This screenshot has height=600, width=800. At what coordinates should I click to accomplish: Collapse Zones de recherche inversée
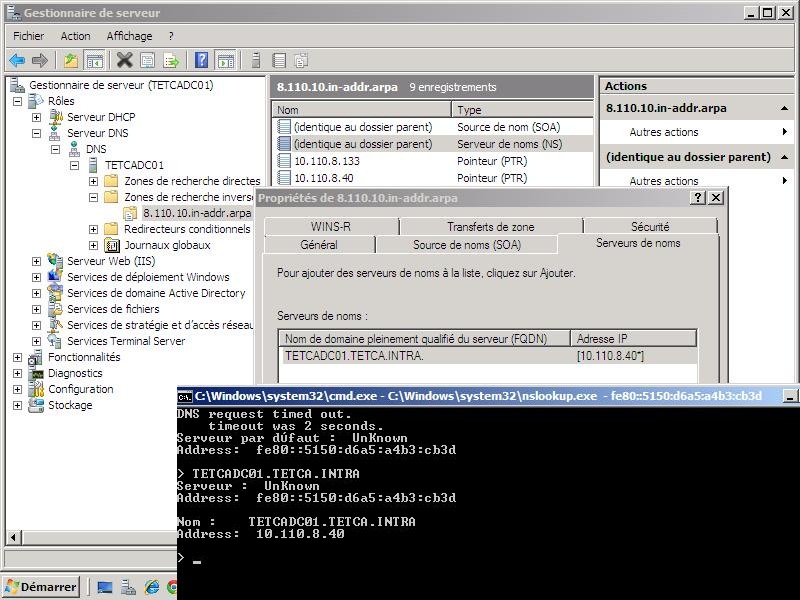tap(93, 197)
